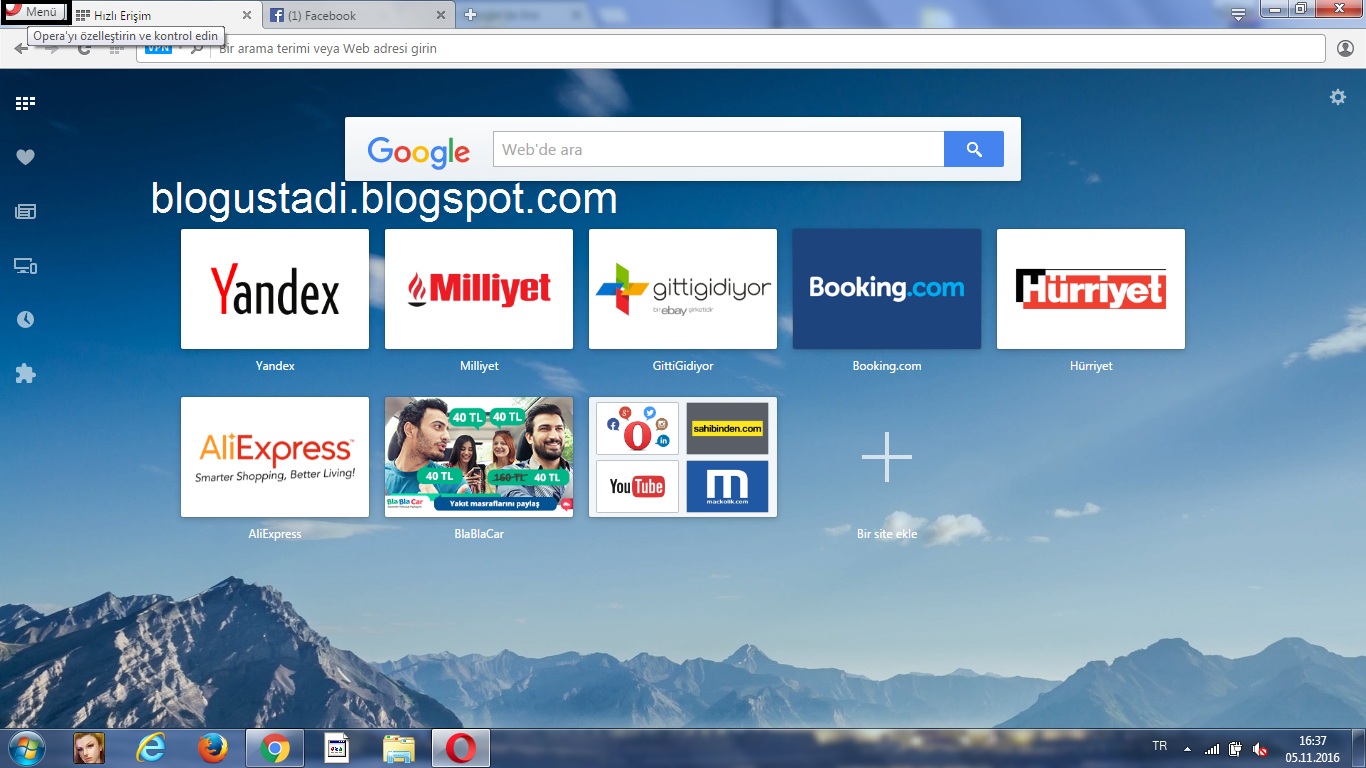
Task: Open the document app taskbar icon
Action: (x=337, y=748)
